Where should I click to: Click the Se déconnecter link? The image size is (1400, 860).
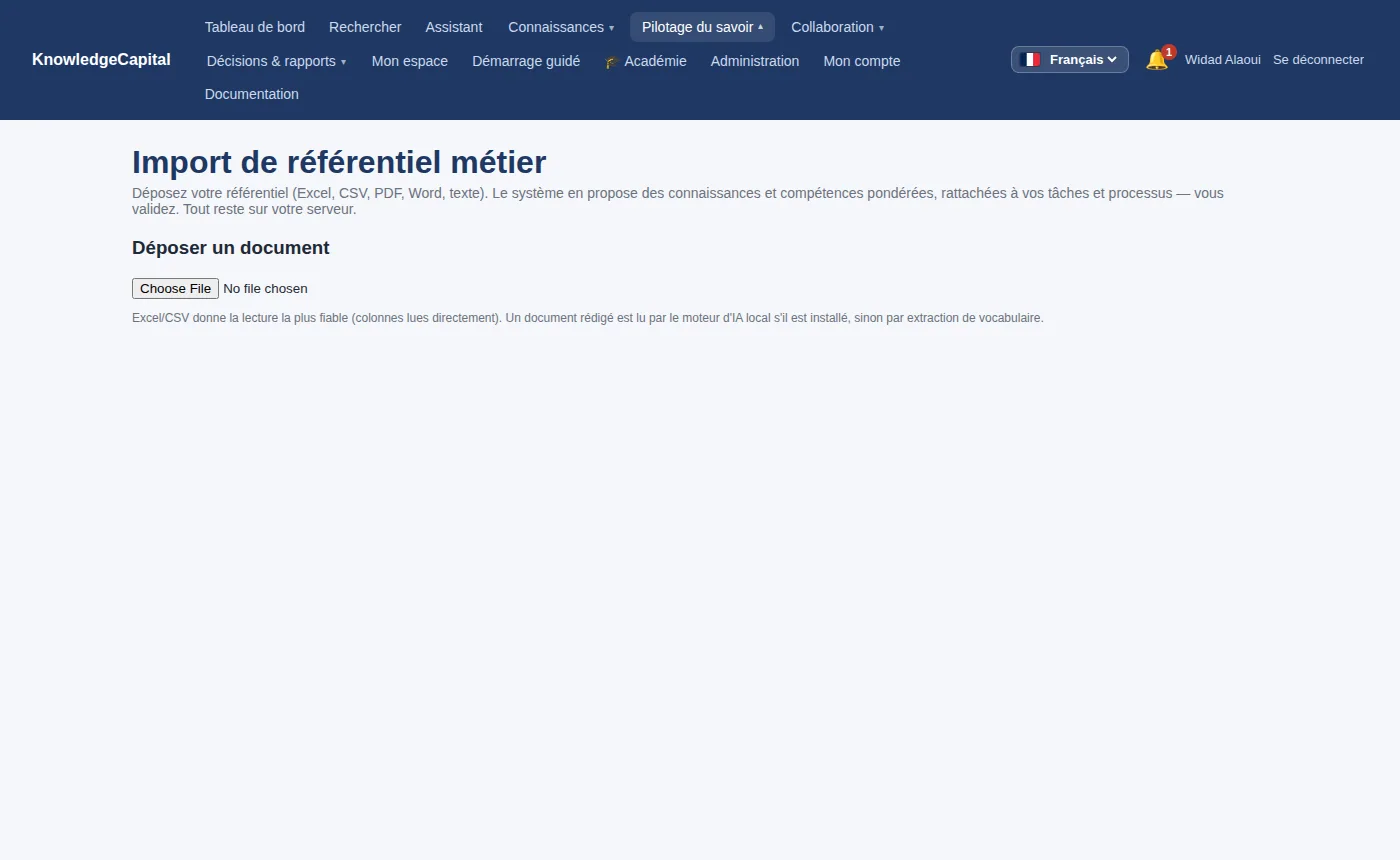pyautogui.click(x=1318, y=60)
